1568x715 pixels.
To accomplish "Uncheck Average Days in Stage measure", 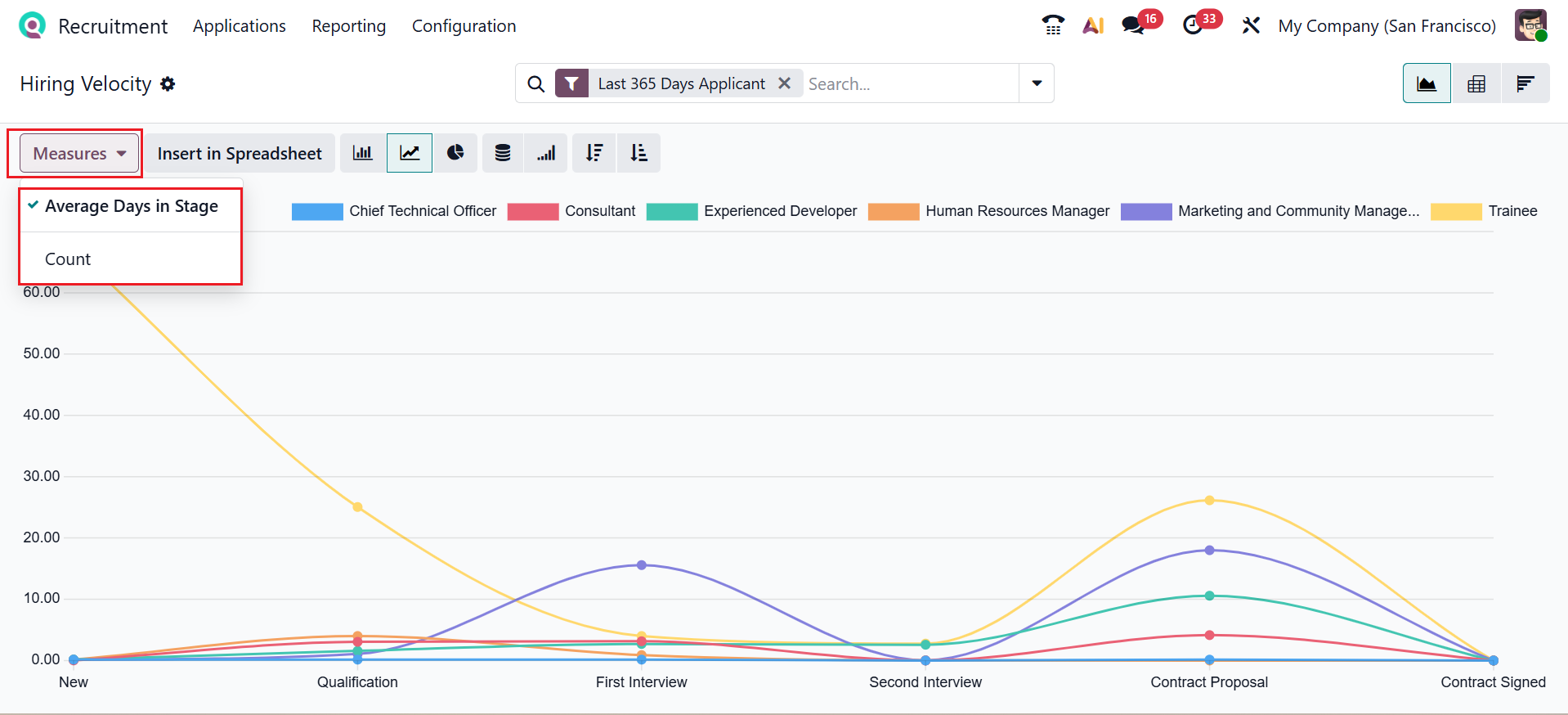I will tap(131, 206).
